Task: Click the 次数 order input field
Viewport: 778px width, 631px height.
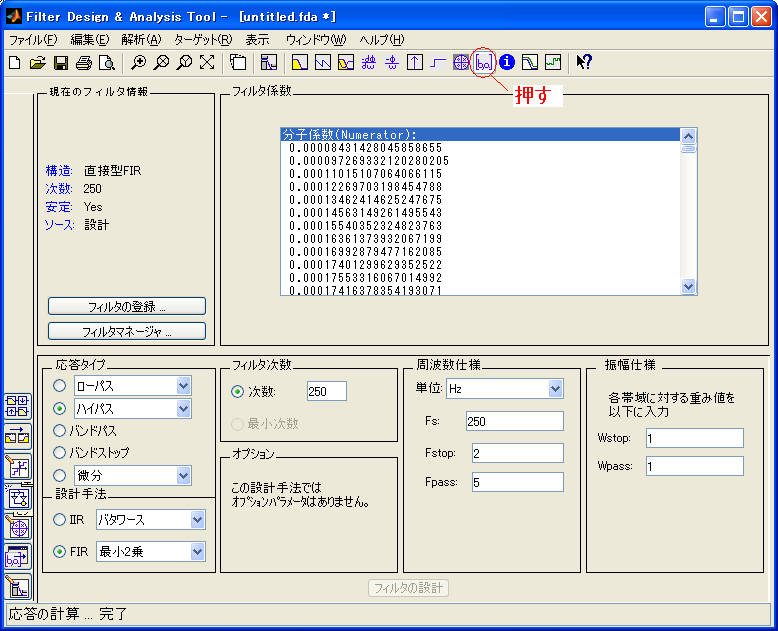Action: click(x=326, y=391)
